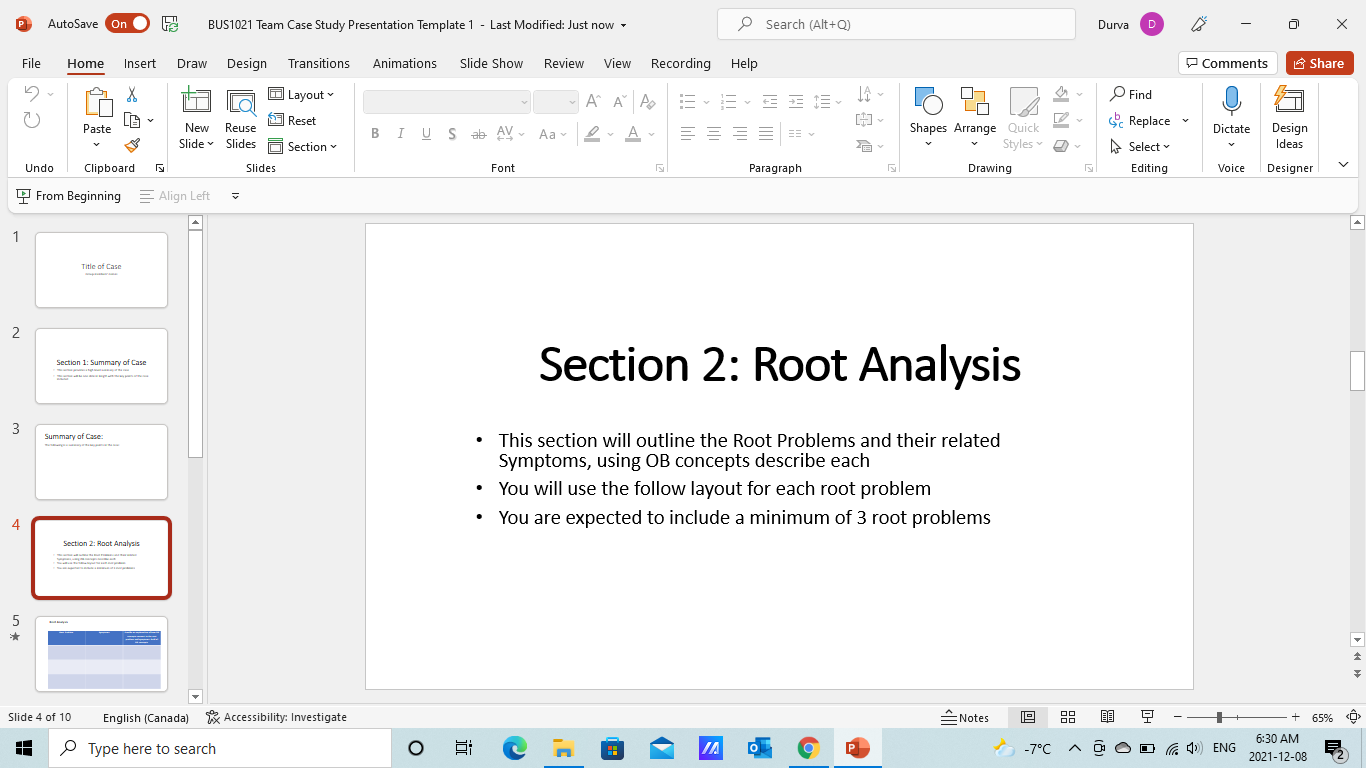Screen dimensions: 1366x768
Task: Open Design Ideas in Designer group
Action: (x=1289, y=119)
